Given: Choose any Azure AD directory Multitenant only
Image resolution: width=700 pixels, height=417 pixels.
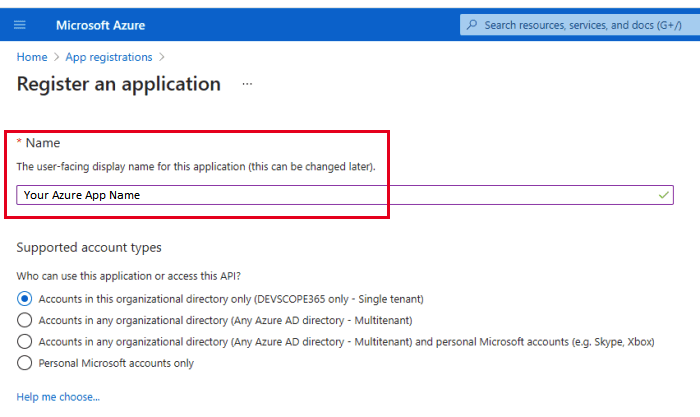Looking at the screenshot, I should click(x=25, y=320).
